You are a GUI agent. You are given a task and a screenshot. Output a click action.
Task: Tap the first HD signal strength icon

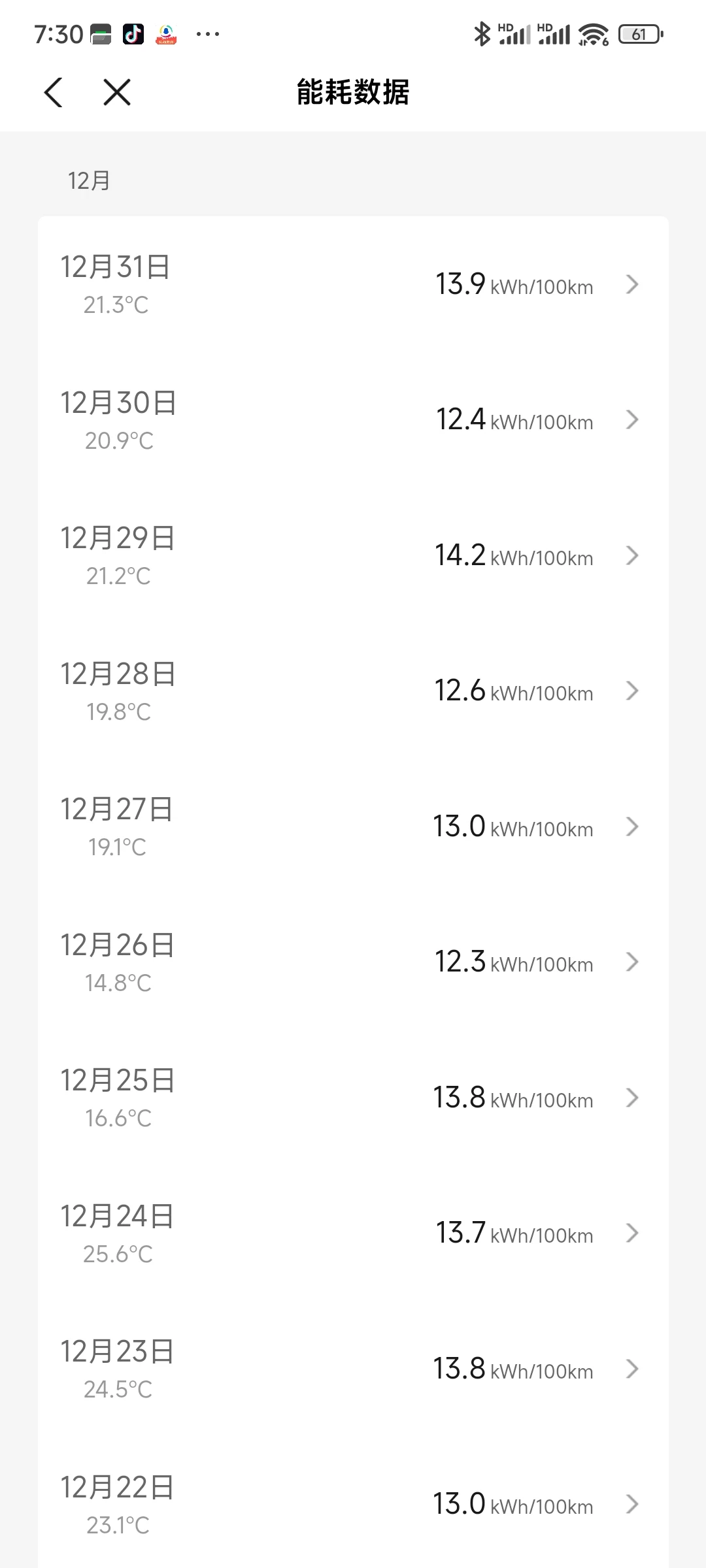pos(514,34)
